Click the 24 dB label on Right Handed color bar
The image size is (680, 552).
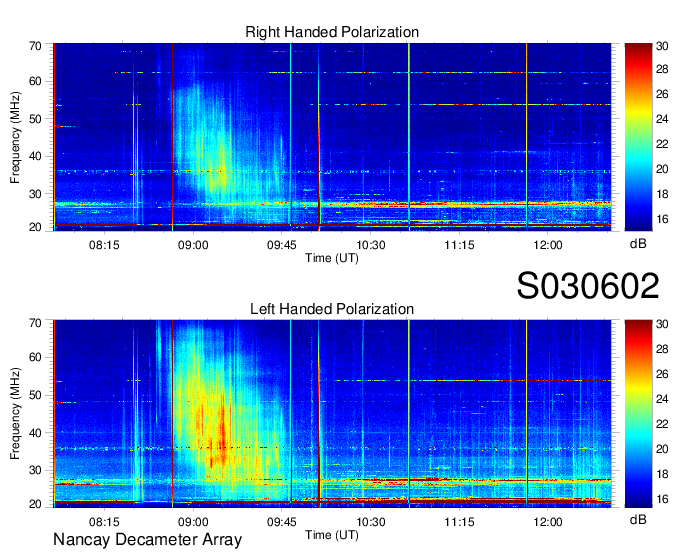tap(662, 119)
